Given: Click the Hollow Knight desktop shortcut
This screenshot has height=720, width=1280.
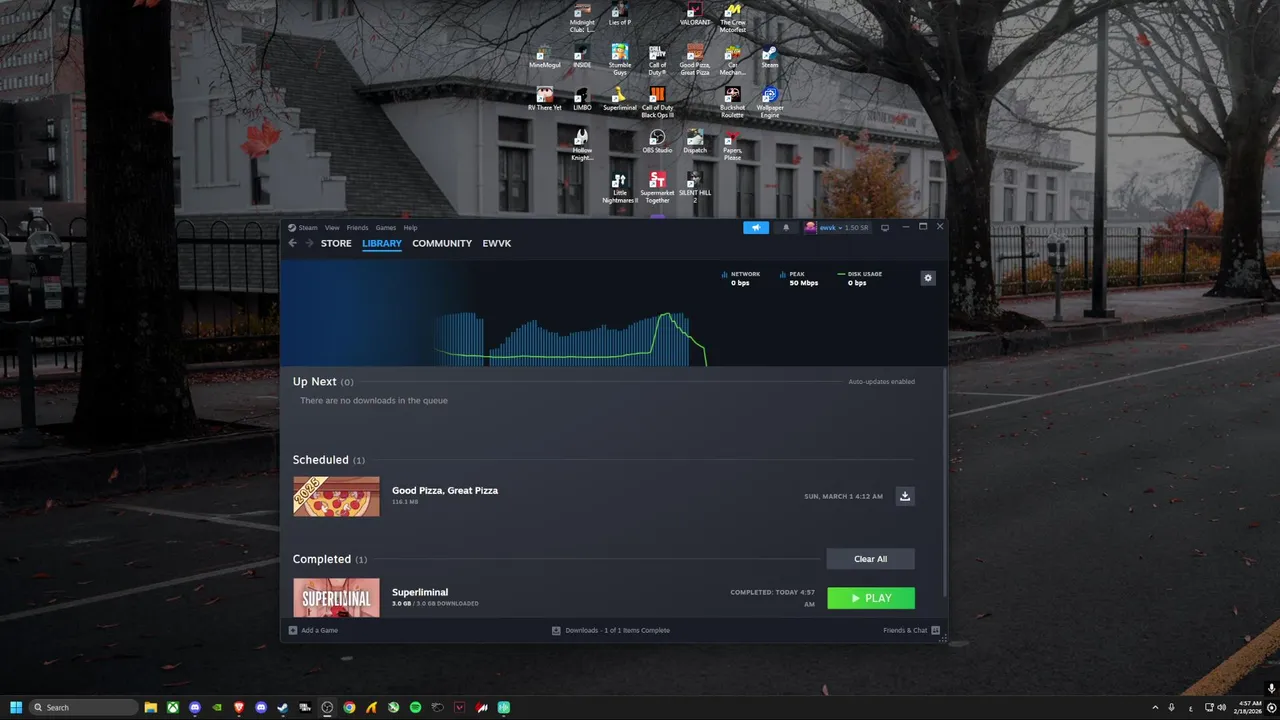Looking at the screenshot, I should [x=582, y=145].
